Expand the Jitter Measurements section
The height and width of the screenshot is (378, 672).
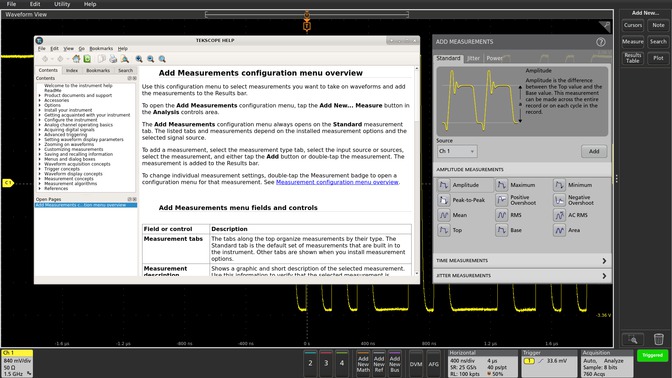[522, 276]
